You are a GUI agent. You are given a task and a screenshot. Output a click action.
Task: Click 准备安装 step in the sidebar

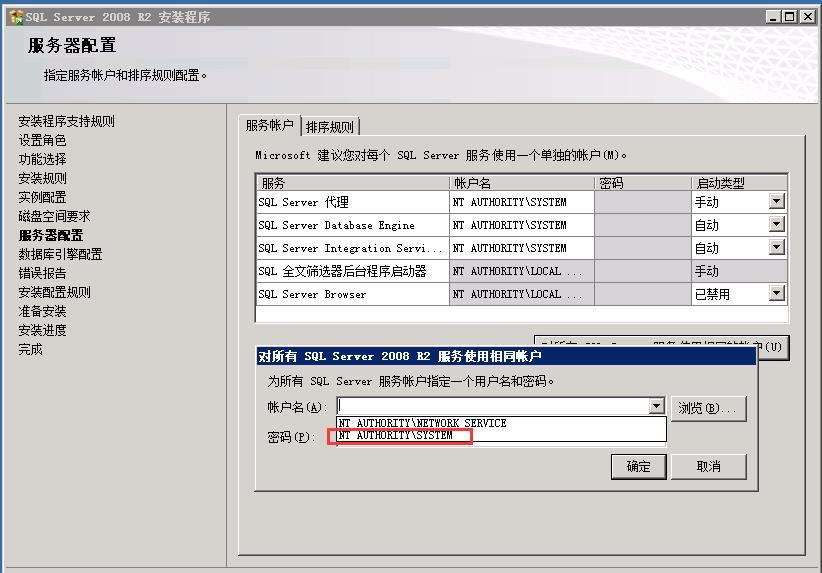(x=42, y=311)
